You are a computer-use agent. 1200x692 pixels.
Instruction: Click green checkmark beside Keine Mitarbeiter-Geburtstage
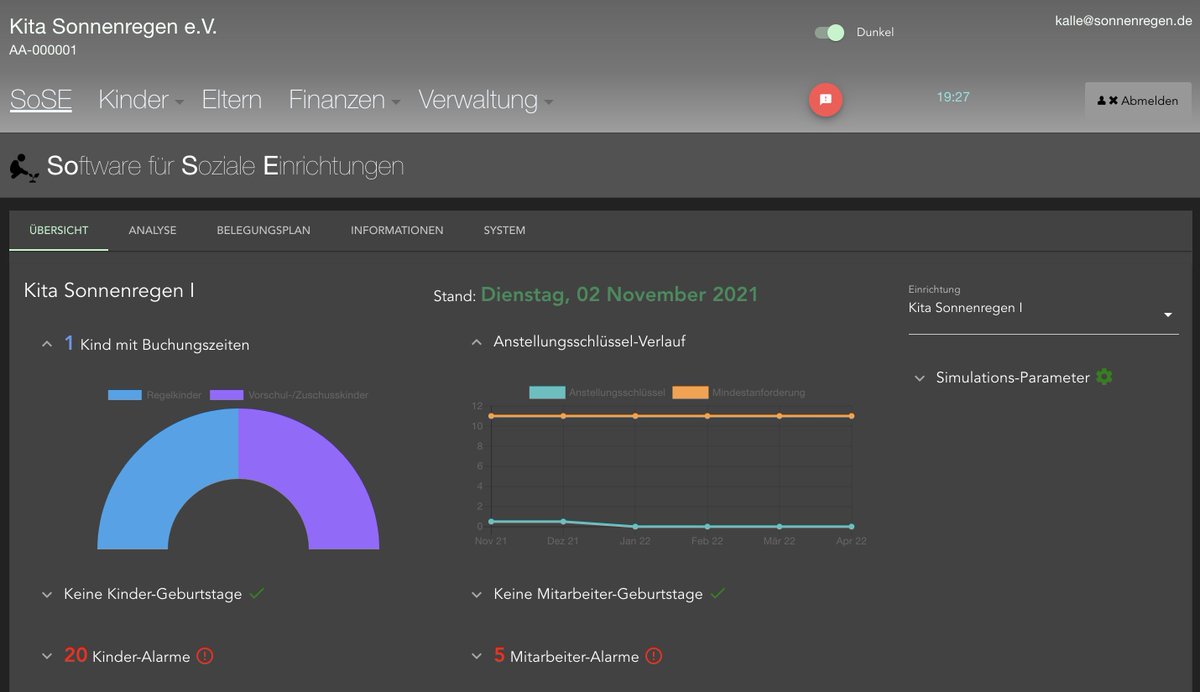click(718, 593)
